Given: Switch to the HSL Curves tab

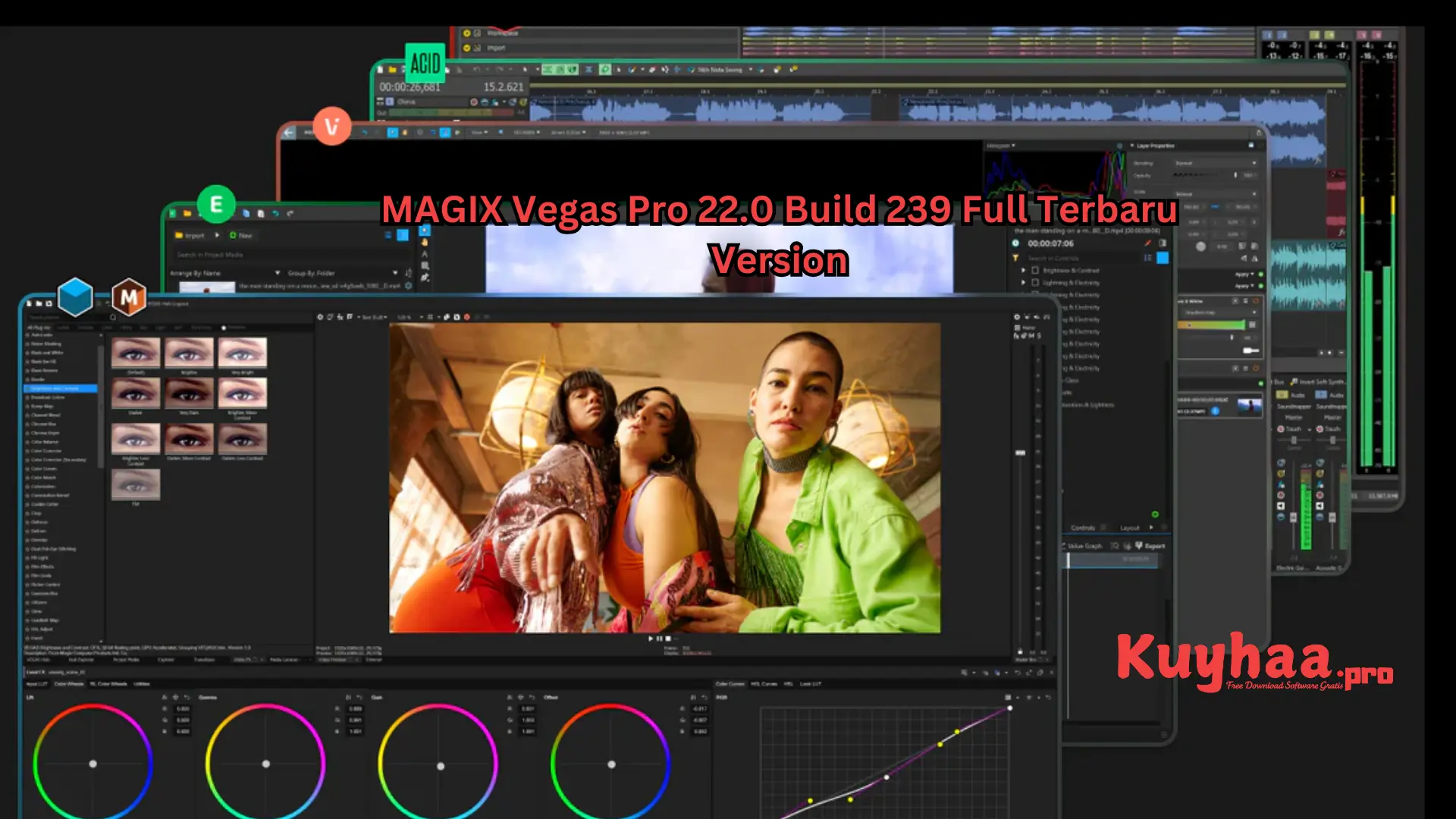Looking at the screenshot, I should (764, 684).
